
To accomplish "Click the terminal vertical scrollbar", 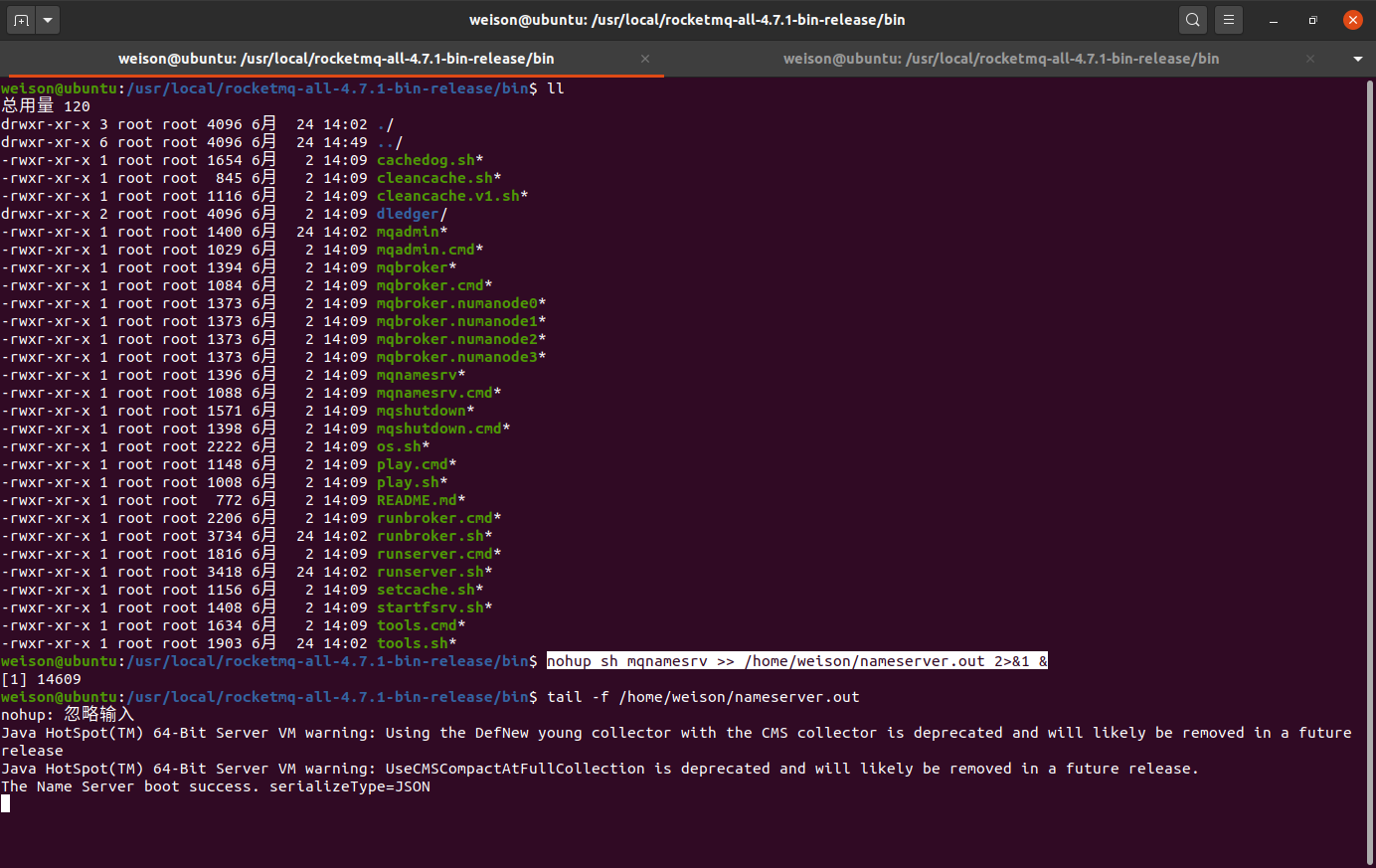I will pos(1369,472).
